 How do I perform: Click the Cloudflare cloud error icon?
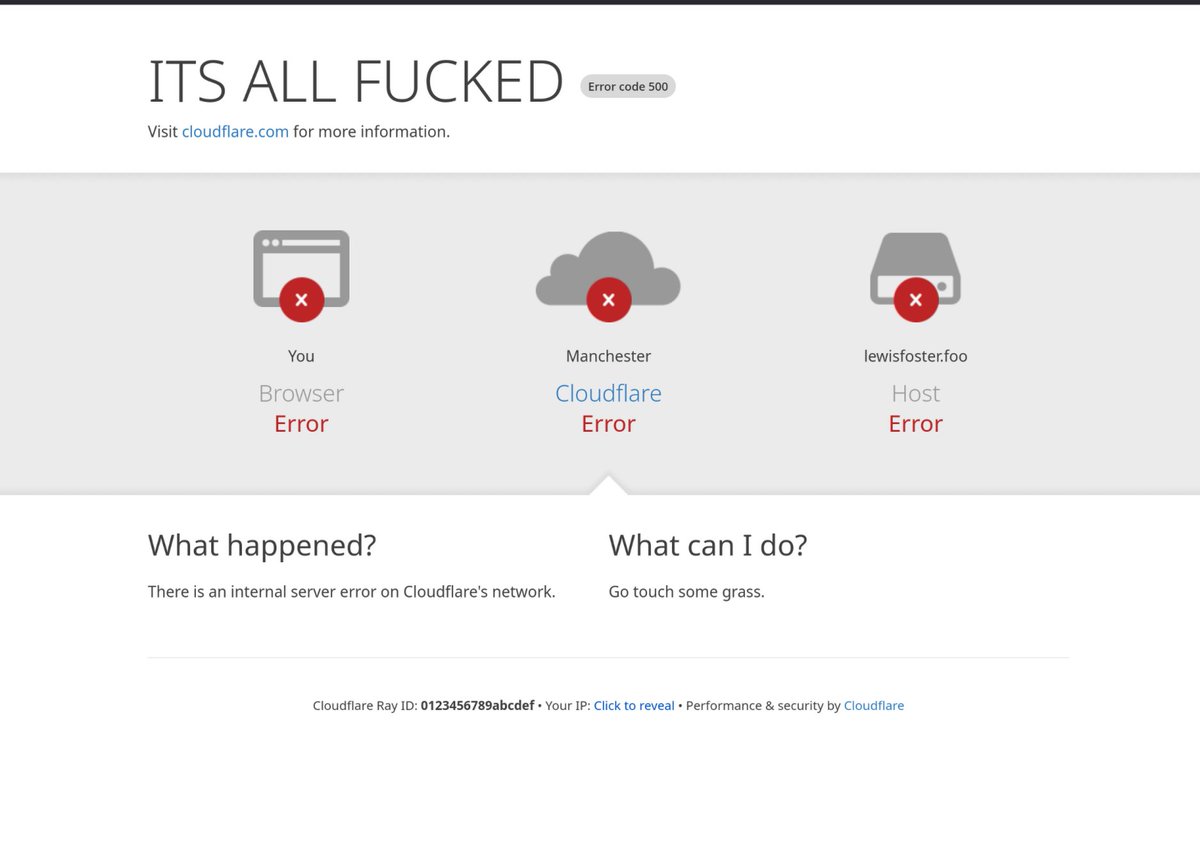pos(608,275)
